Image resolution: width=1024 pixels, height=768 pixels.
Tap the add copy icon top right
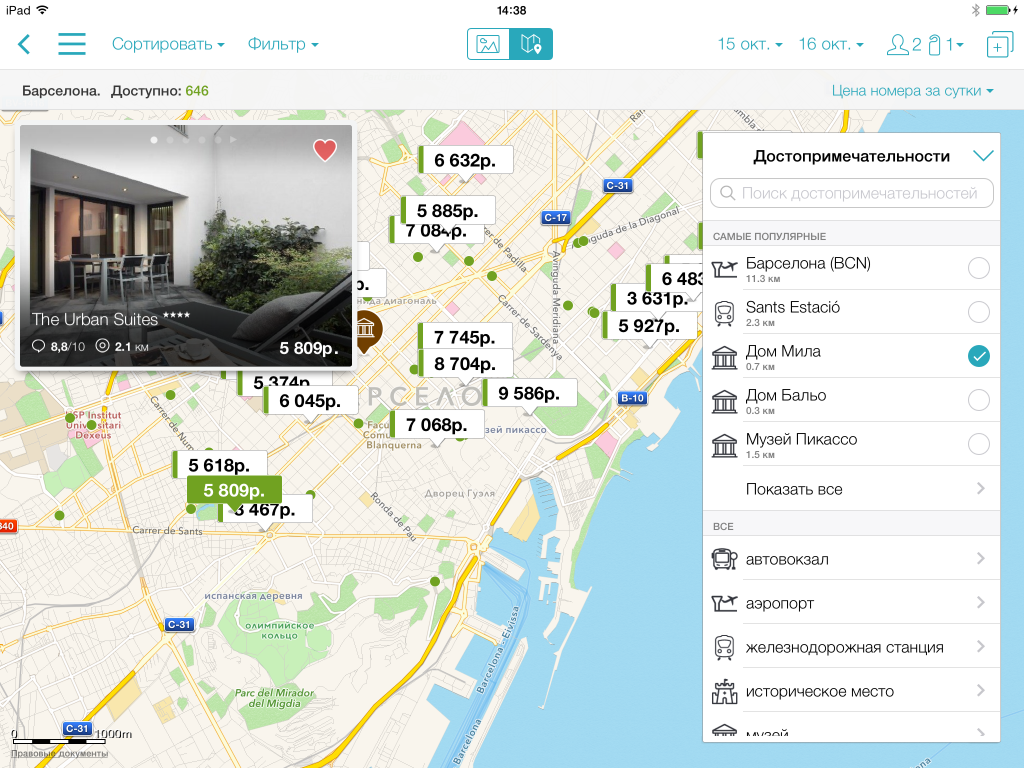pos(999,45)
